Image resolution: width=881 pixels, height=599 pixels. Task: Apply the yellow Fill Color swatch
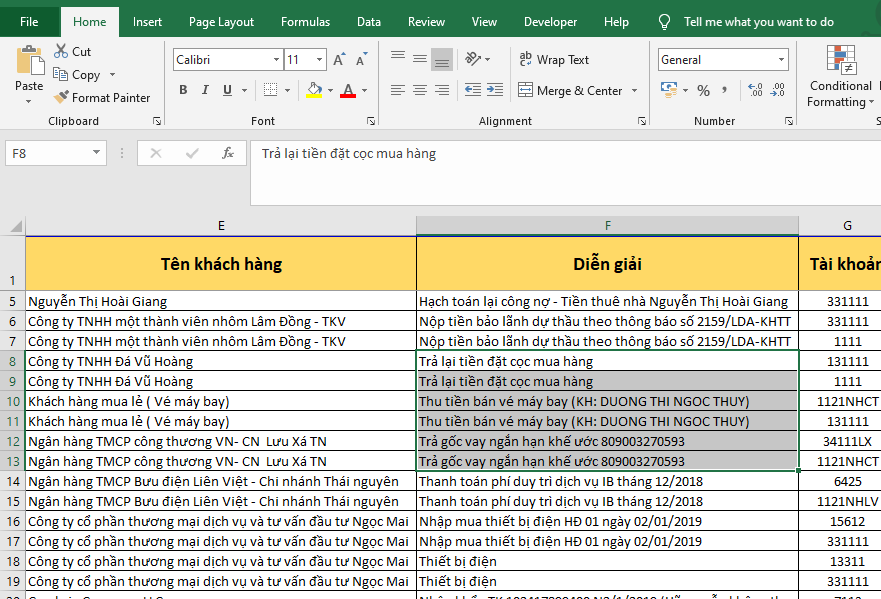[x=314, y=91]
